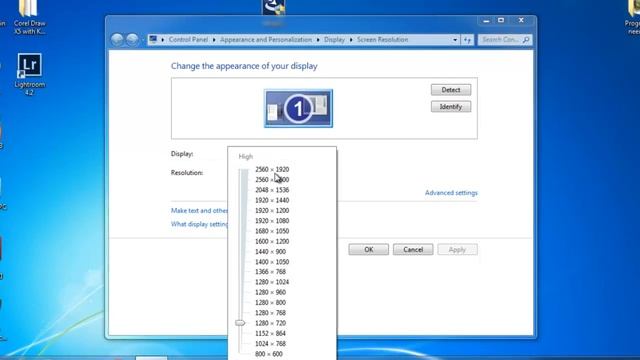This screenshot has height=360, width=640.
Task: Click the resolution slider handle
Action: 240,323
